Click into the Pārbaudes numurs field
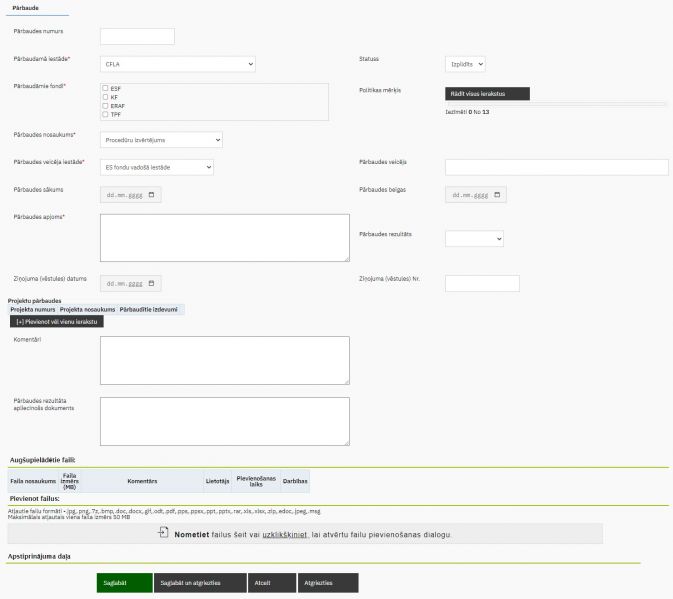 click(x=137, y=37)
